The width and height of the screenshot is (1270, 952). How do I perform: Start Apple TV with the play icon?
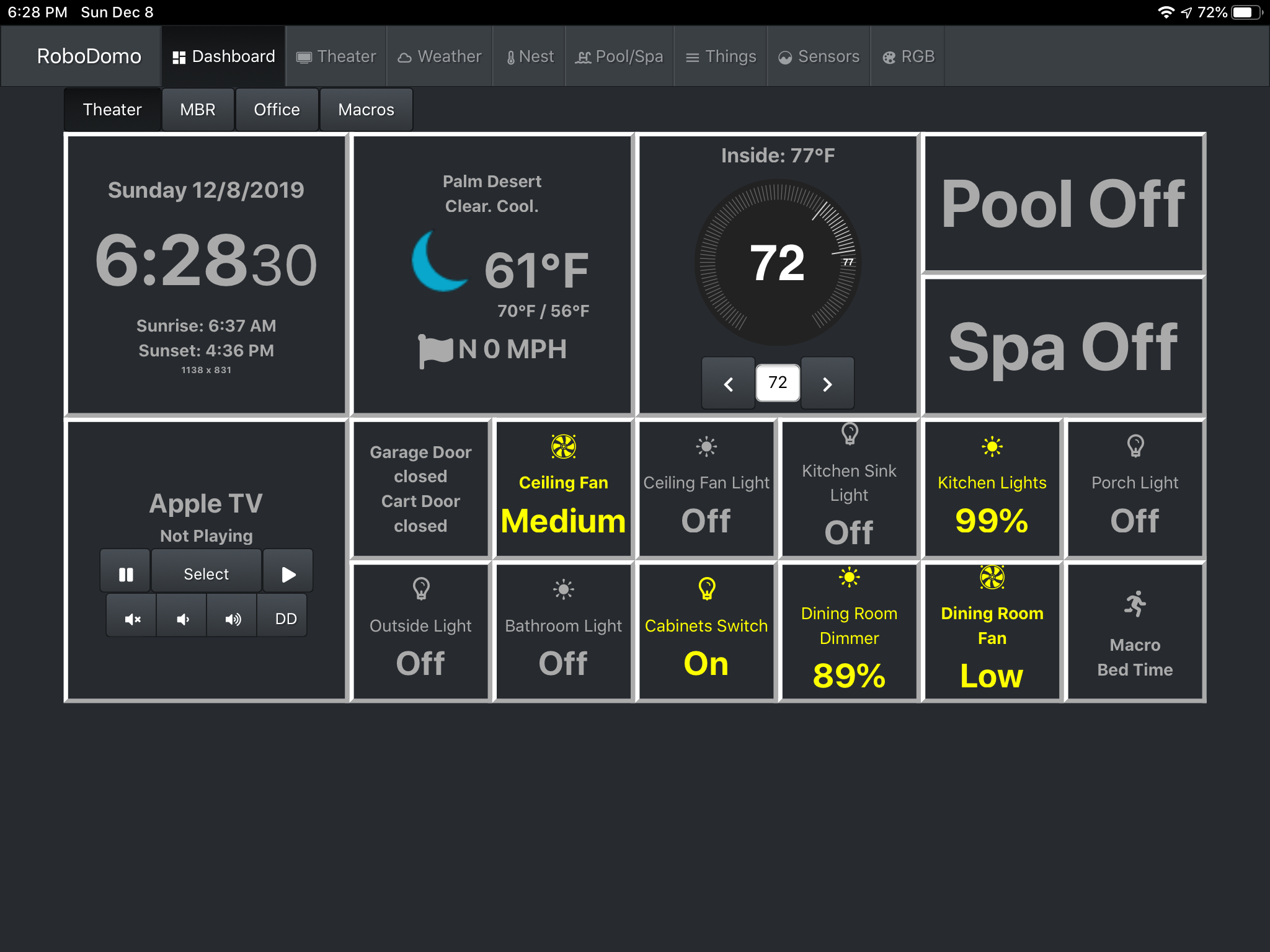288,573
